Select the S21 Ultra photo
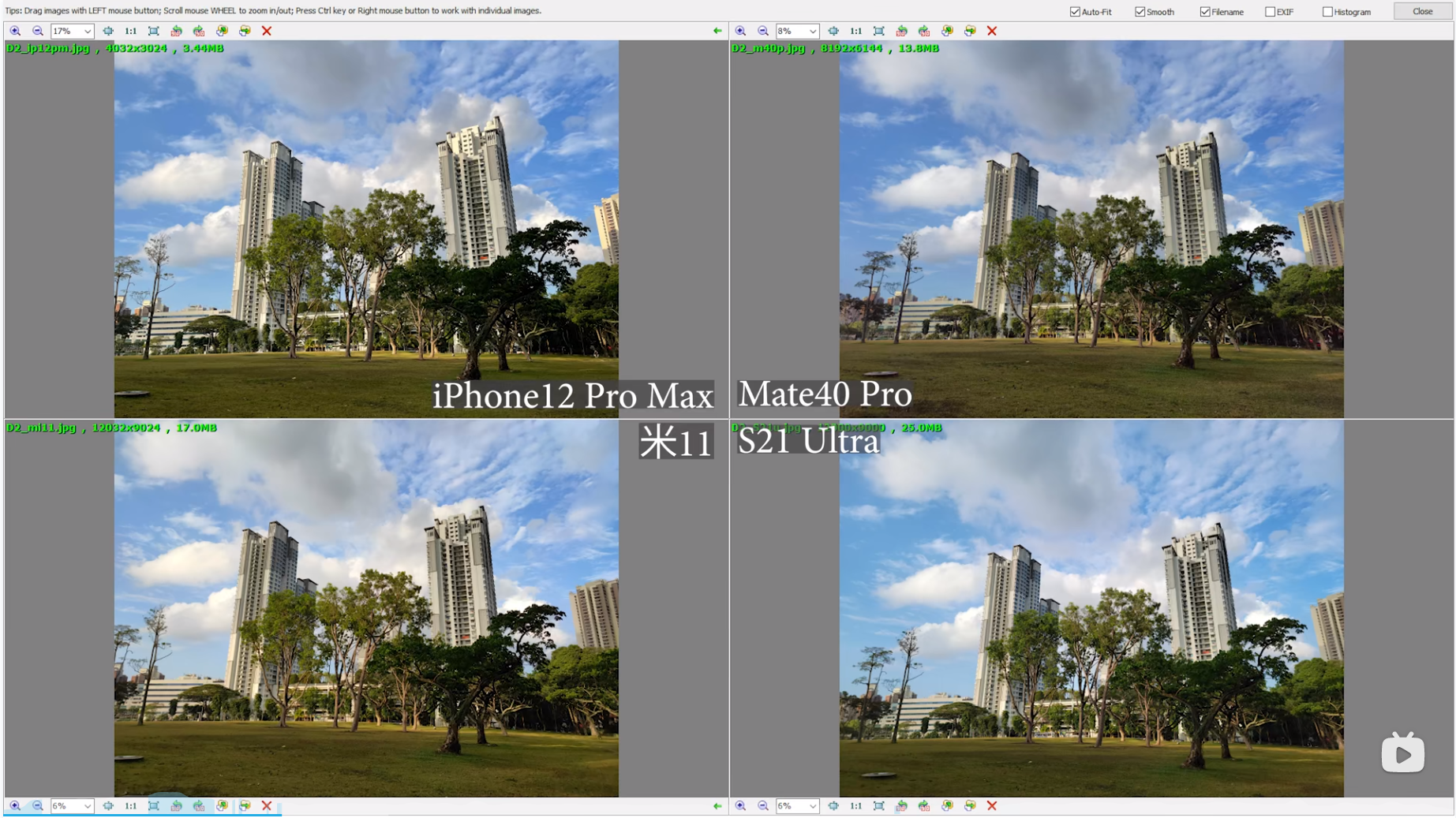1456x818 pixels. click(1091, 608)
